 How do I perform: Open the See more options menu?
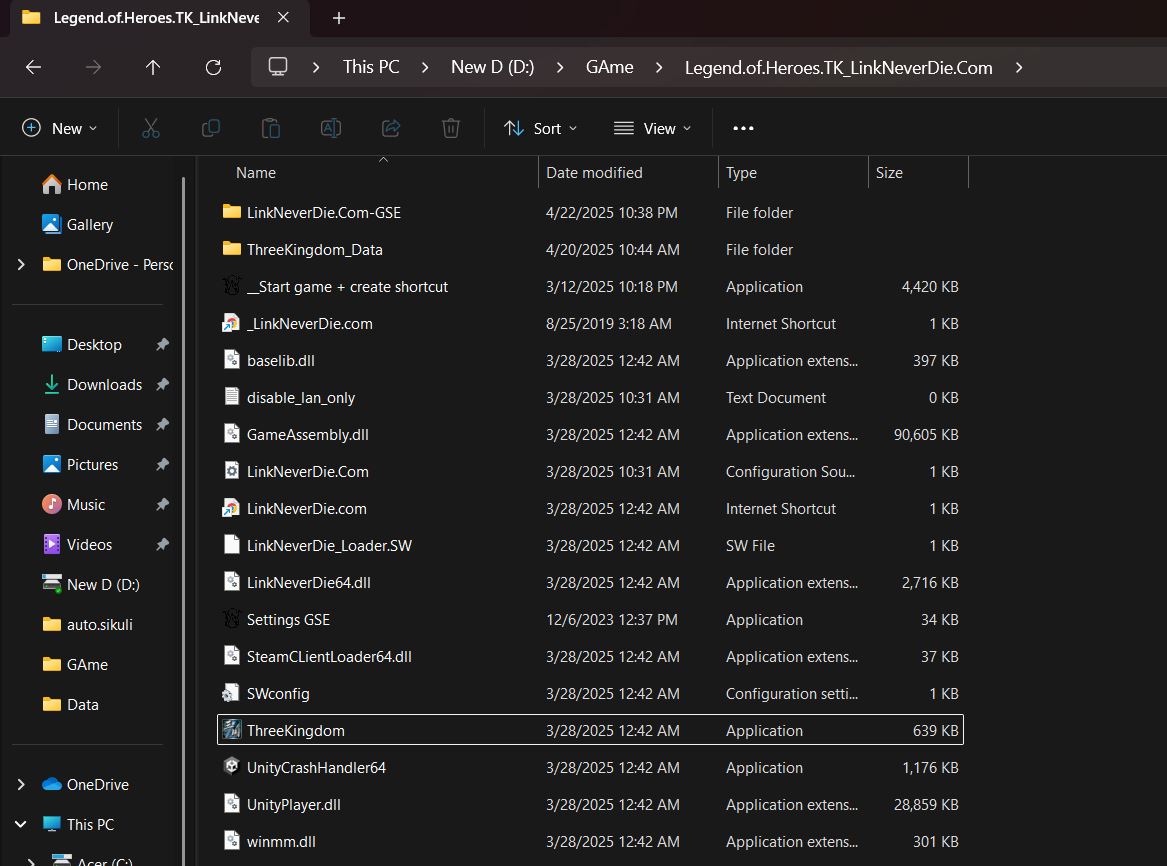[743, 128]
